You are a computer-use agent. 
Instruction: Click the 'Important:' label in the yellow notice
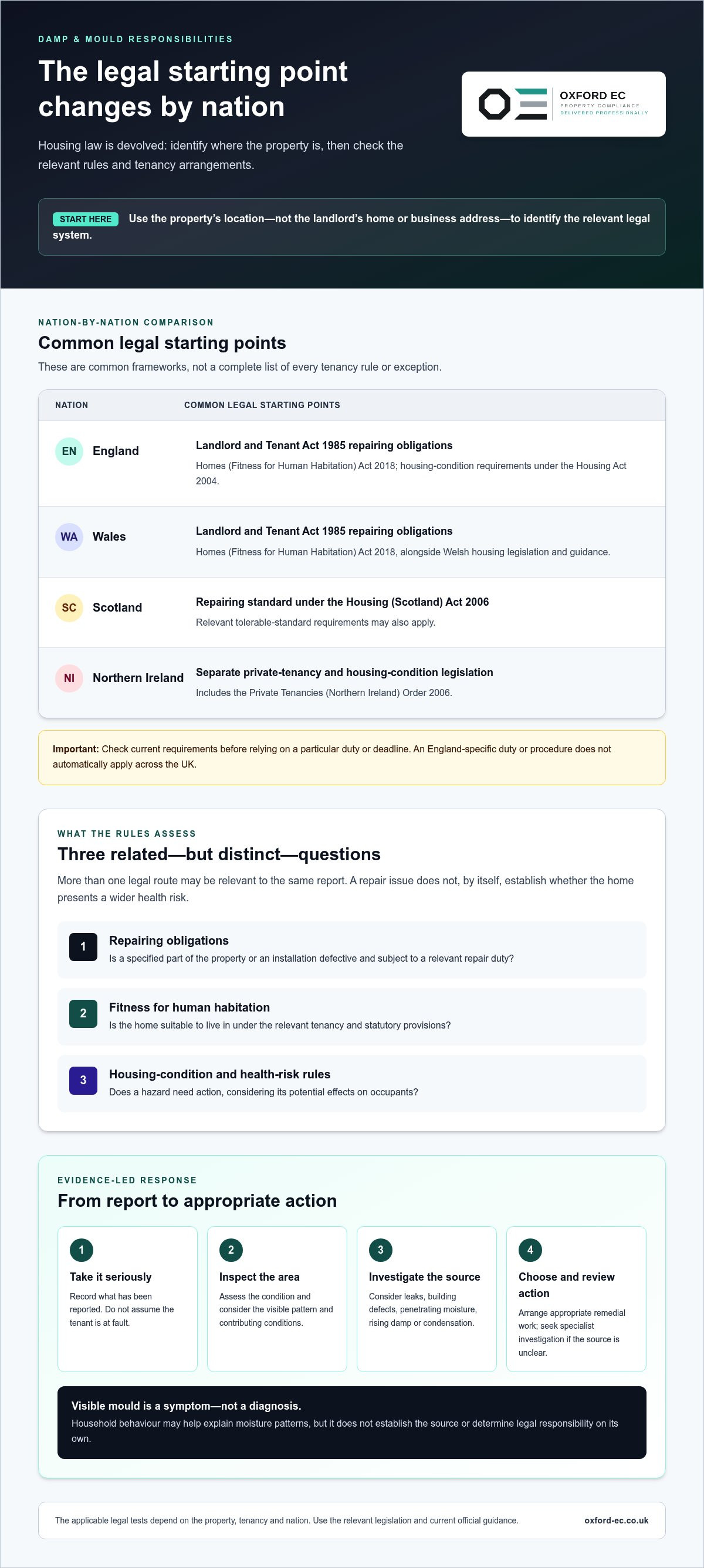76,749
